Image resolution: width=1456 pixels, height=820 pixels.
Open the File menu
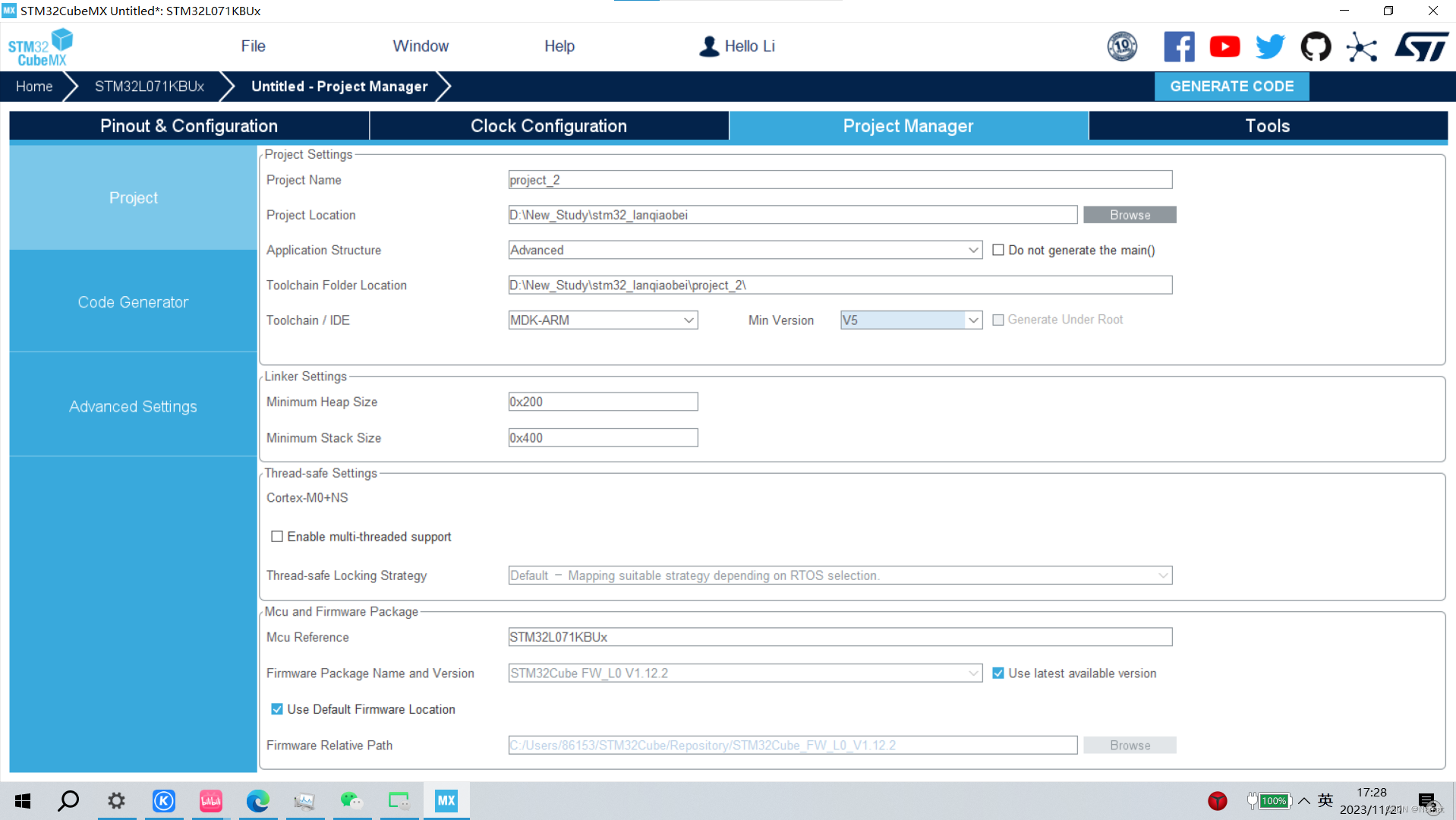click(253, 46)
